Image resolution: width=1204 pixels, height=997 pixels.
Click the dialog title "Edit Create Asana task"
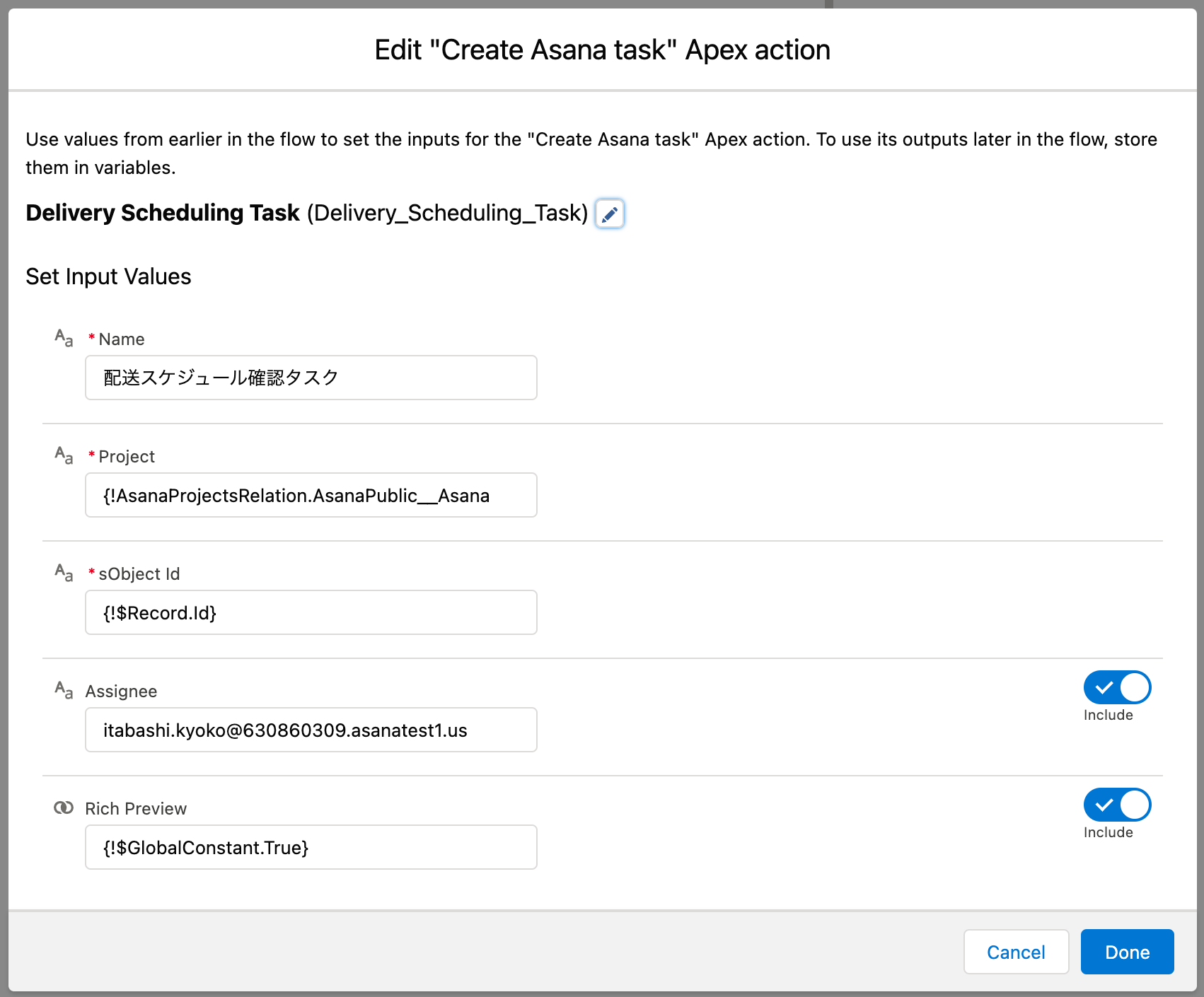point(602,50)
